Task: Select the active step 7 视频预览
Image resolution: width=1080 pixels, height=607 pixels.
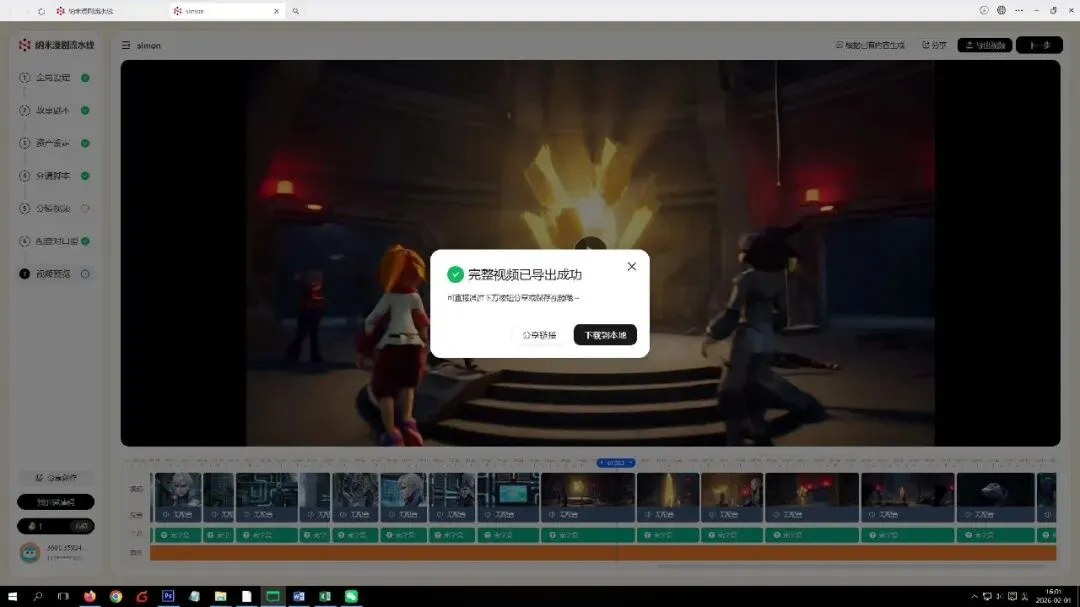Action: point(53,274)
